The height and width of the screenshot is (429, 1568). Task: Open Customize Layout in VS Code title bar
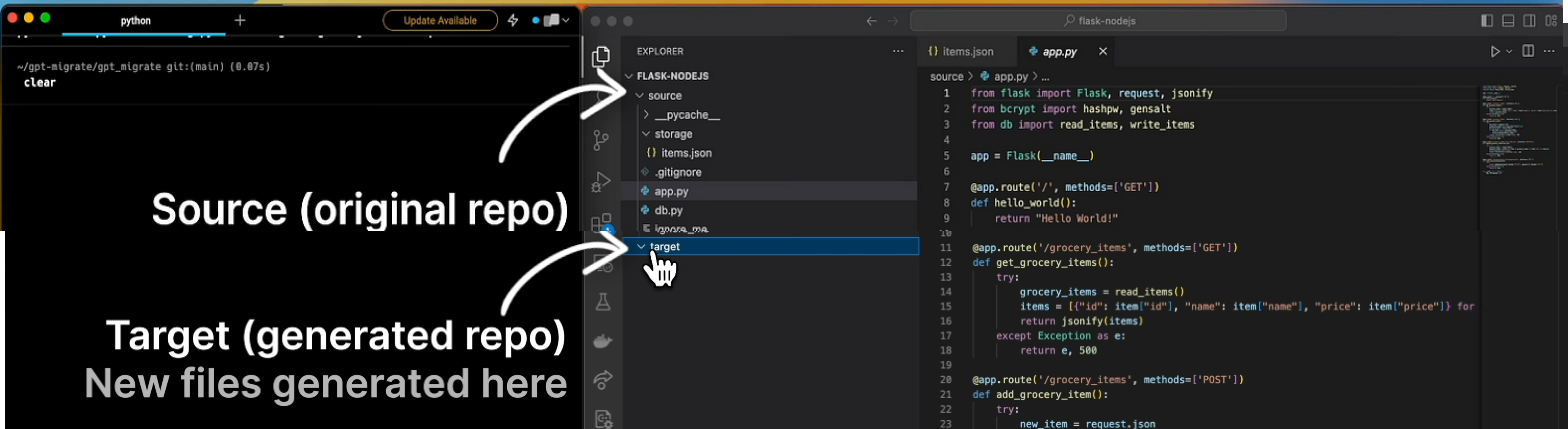click(x=1550, y=21)
